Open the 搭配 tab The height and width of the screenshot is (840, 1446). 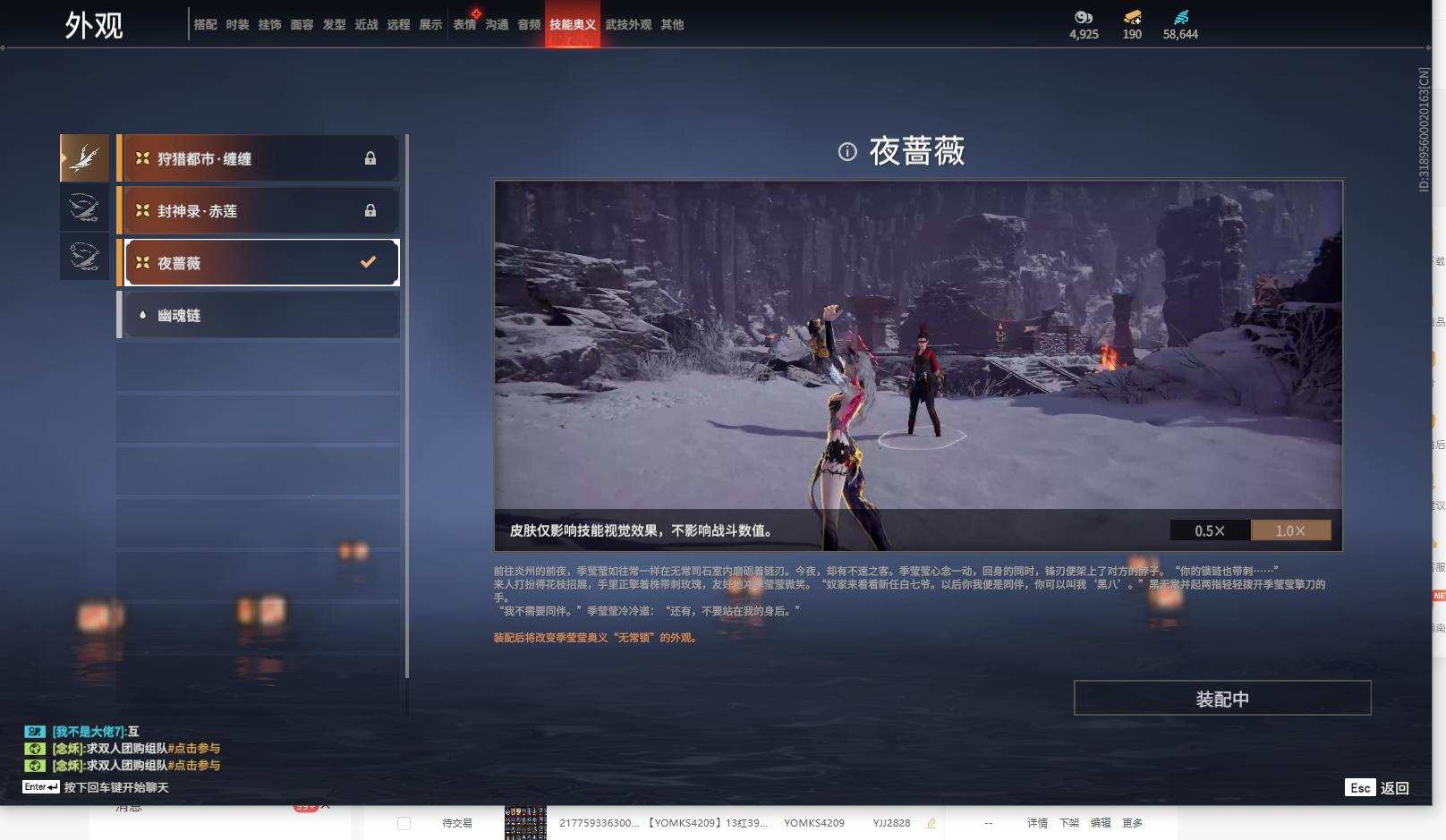[x=206, y=24]
